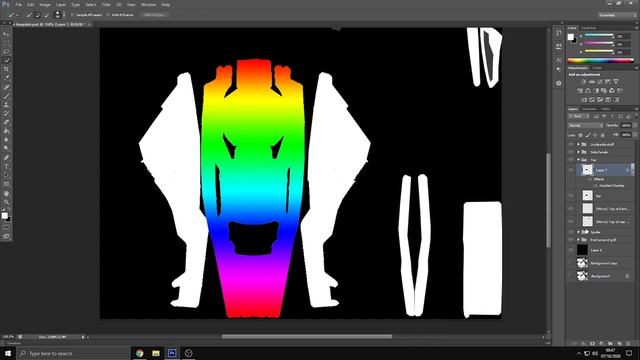Select the Lasso tool
Image resolution: width=640 pixels, height=360 pixels.
point(6,52)
